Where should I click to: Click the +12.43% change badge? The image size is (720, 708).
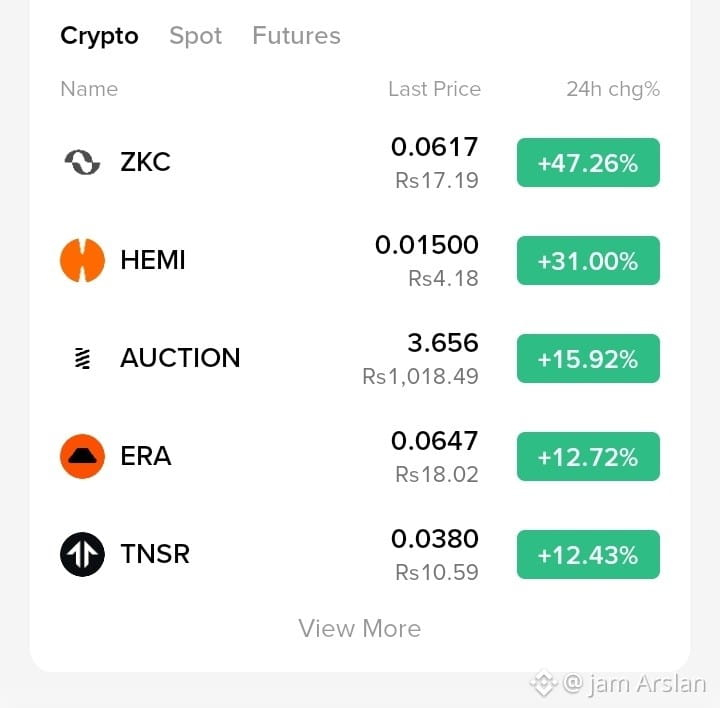tap(588, 555)
